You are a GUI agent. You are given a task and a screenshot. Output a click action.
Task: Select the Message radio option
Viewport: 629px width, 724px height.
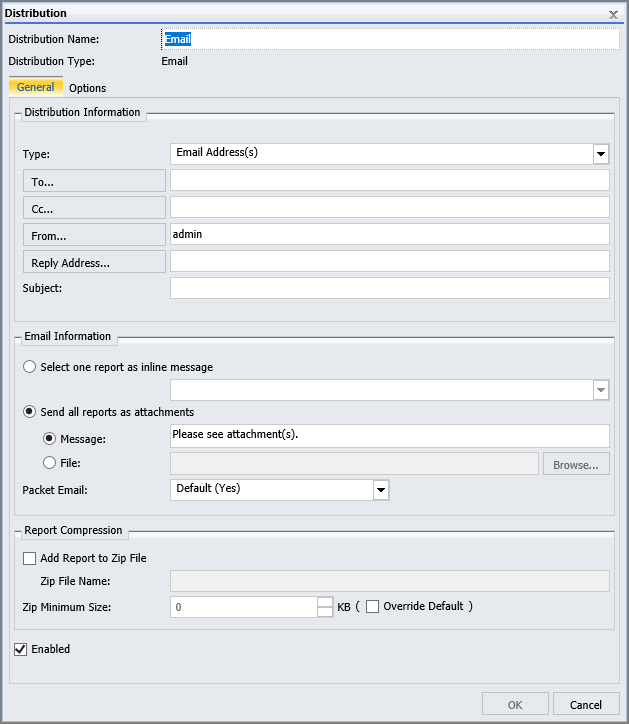click(49, 439)
